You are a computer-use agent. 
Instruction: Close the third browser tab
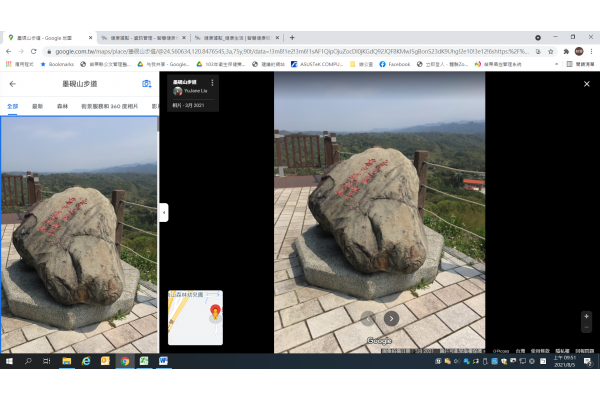coord(277,38)
